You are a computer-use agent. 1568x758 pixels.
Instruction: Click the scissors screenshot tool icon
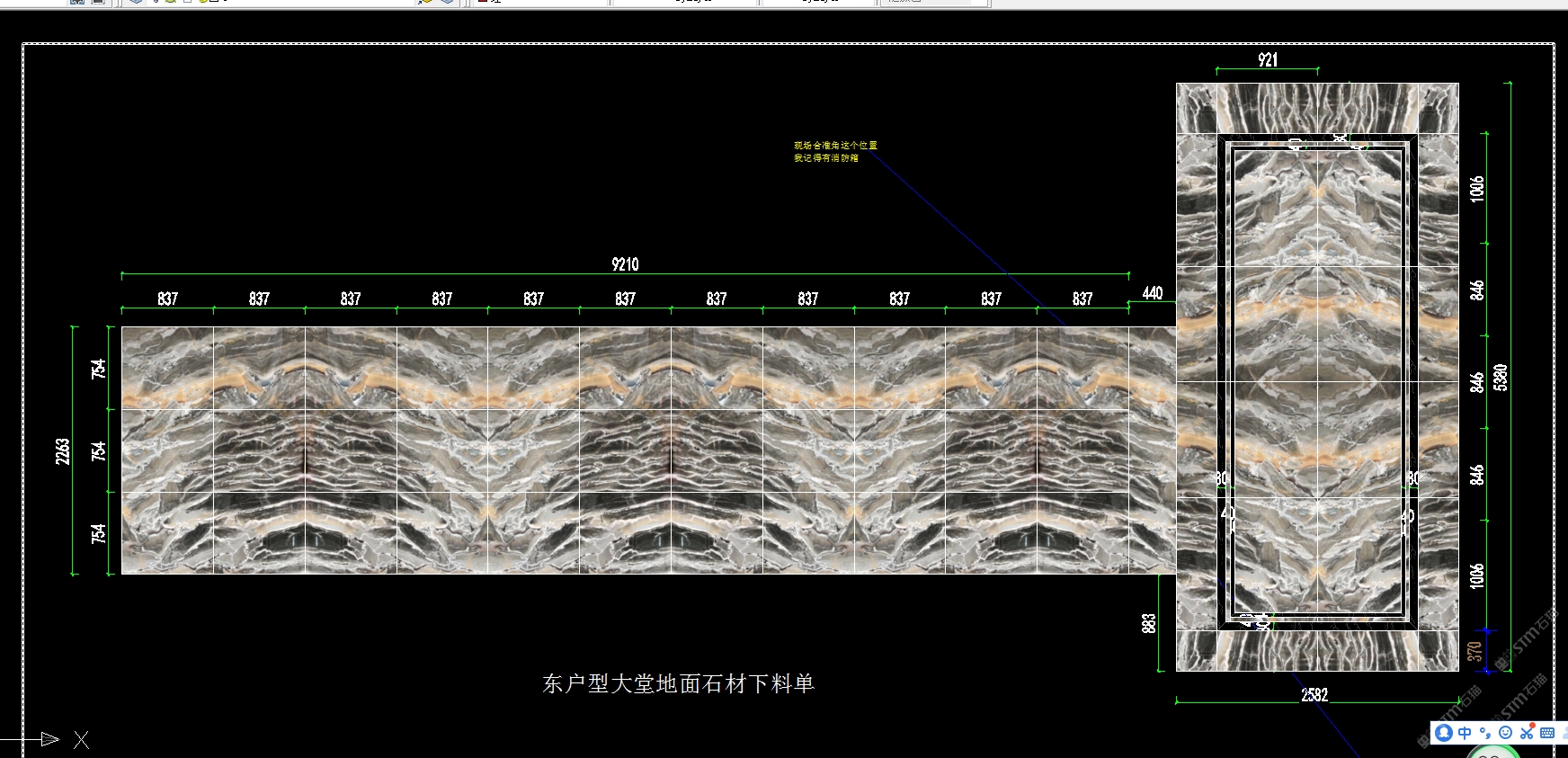1527,733
